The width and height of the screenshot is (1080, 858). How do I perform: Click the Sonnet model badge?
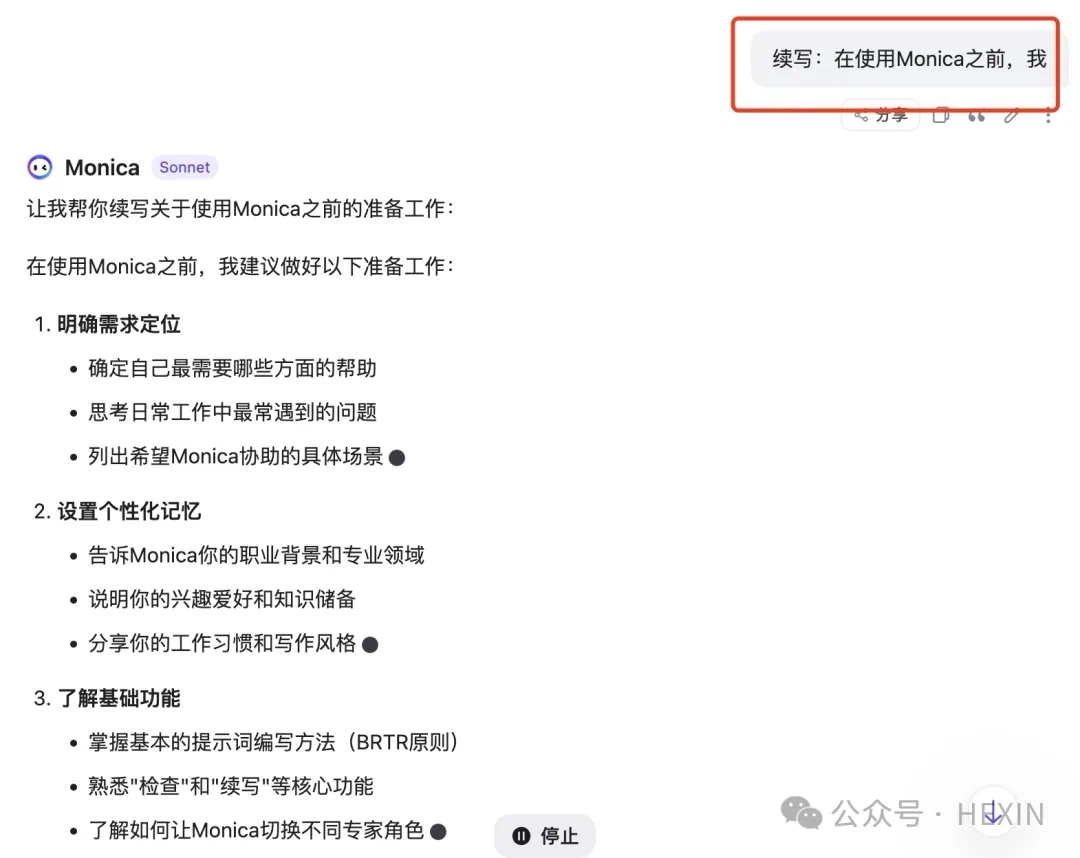pyautogui.click(x=185, y=167)
